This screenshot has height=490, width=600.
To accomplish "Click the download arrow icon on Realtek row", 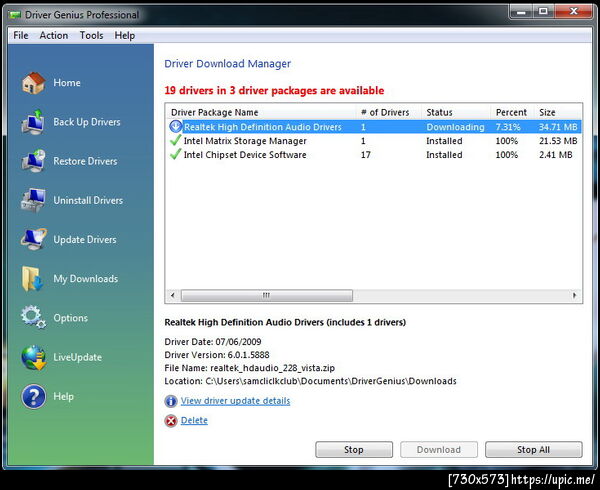I will (x=176, y=126).
